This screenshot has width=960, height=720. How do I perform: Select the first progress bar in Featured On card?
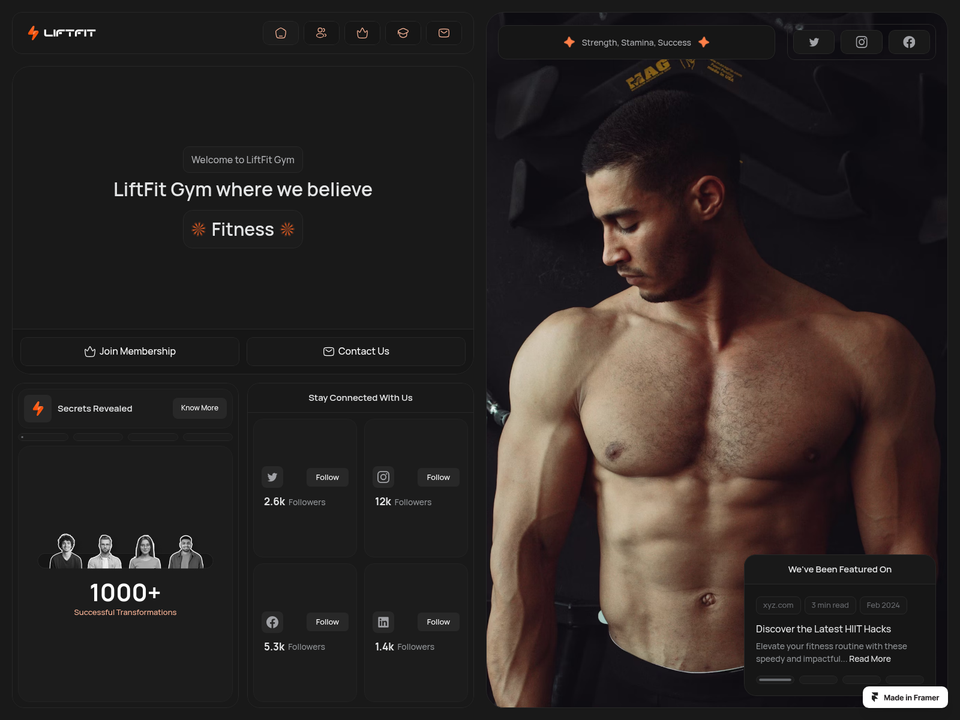[x=775, y=680]
